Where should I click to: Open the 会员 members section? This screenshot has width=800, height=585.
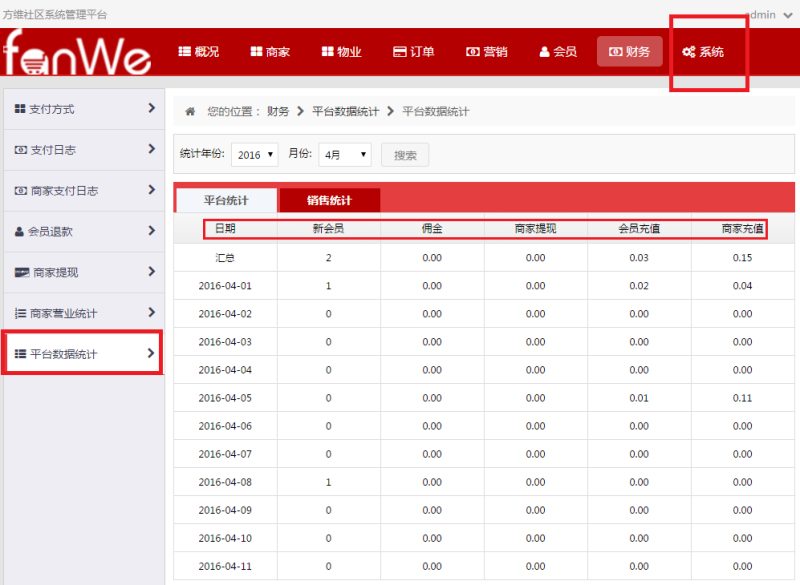tap(557, 51)
